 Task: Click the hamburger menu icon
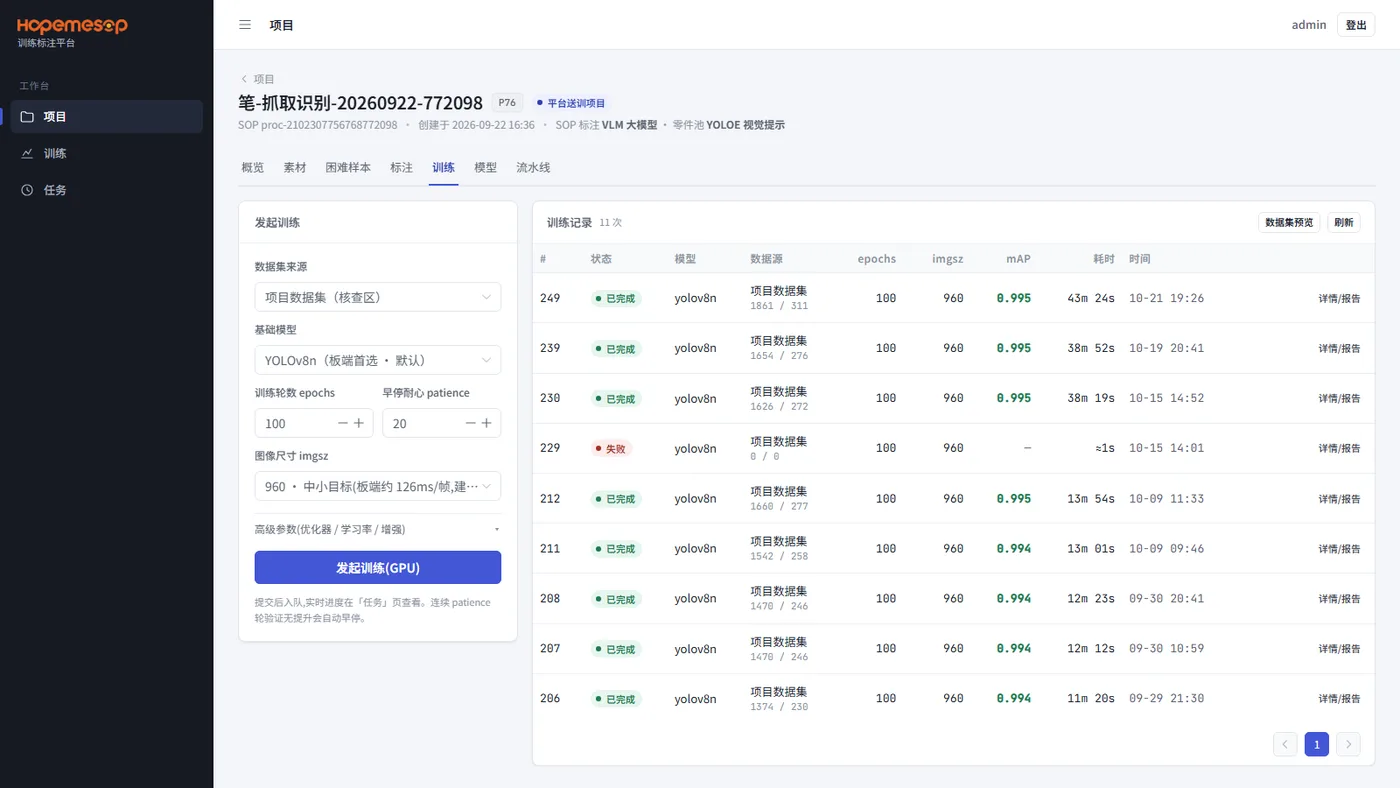pos(245,25)
